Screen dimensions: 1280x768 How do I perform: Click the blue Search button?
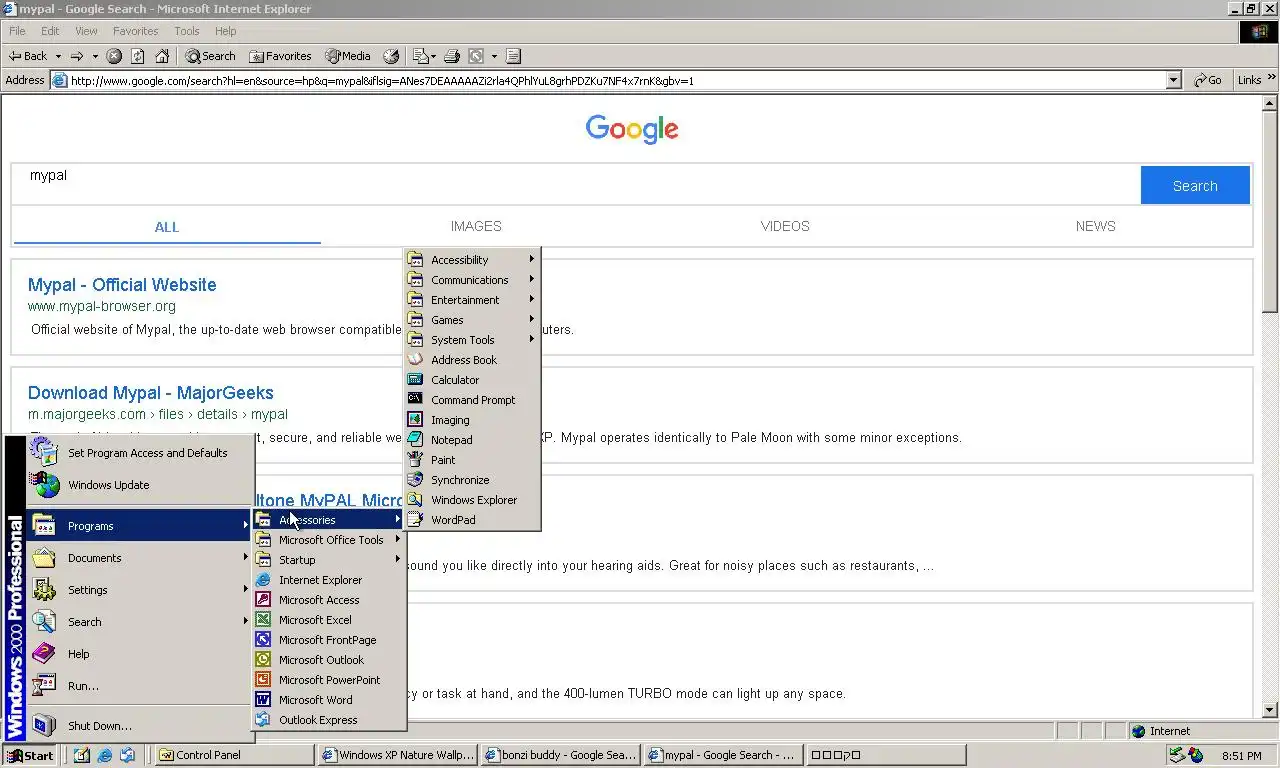click(1195, 185)
